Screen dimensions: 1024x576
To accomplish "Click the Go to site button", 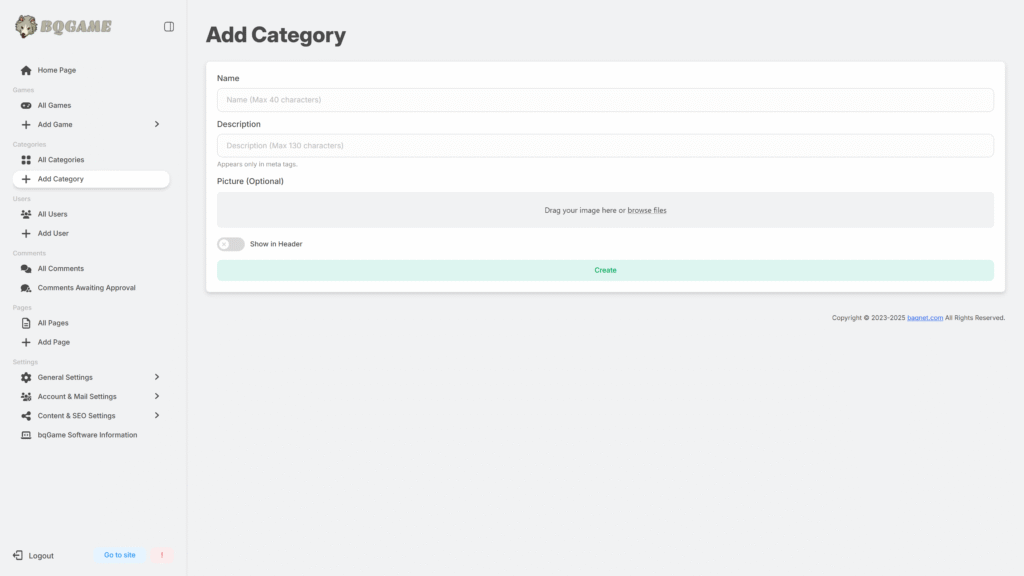I will (x=120, y=555).
